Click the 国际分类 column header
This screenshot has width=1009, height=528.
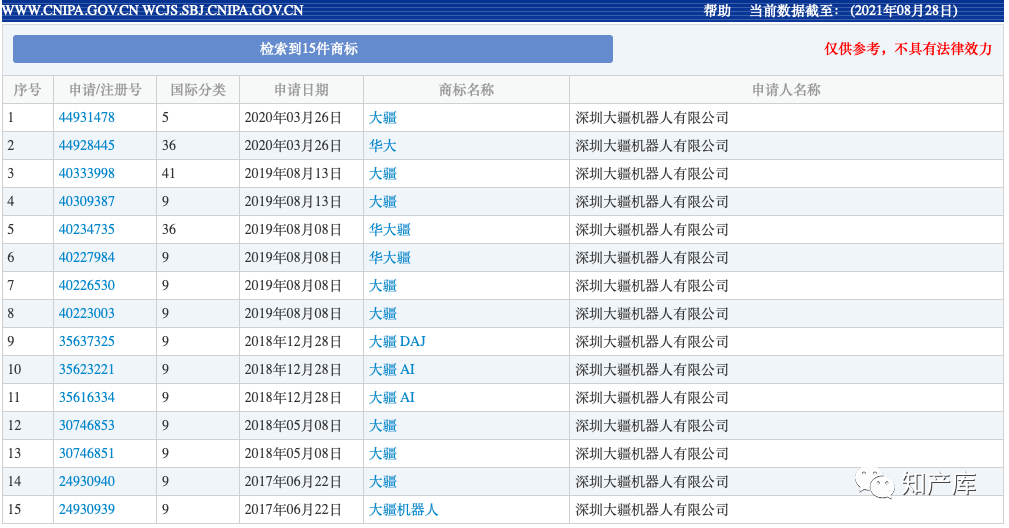[198, 90]
